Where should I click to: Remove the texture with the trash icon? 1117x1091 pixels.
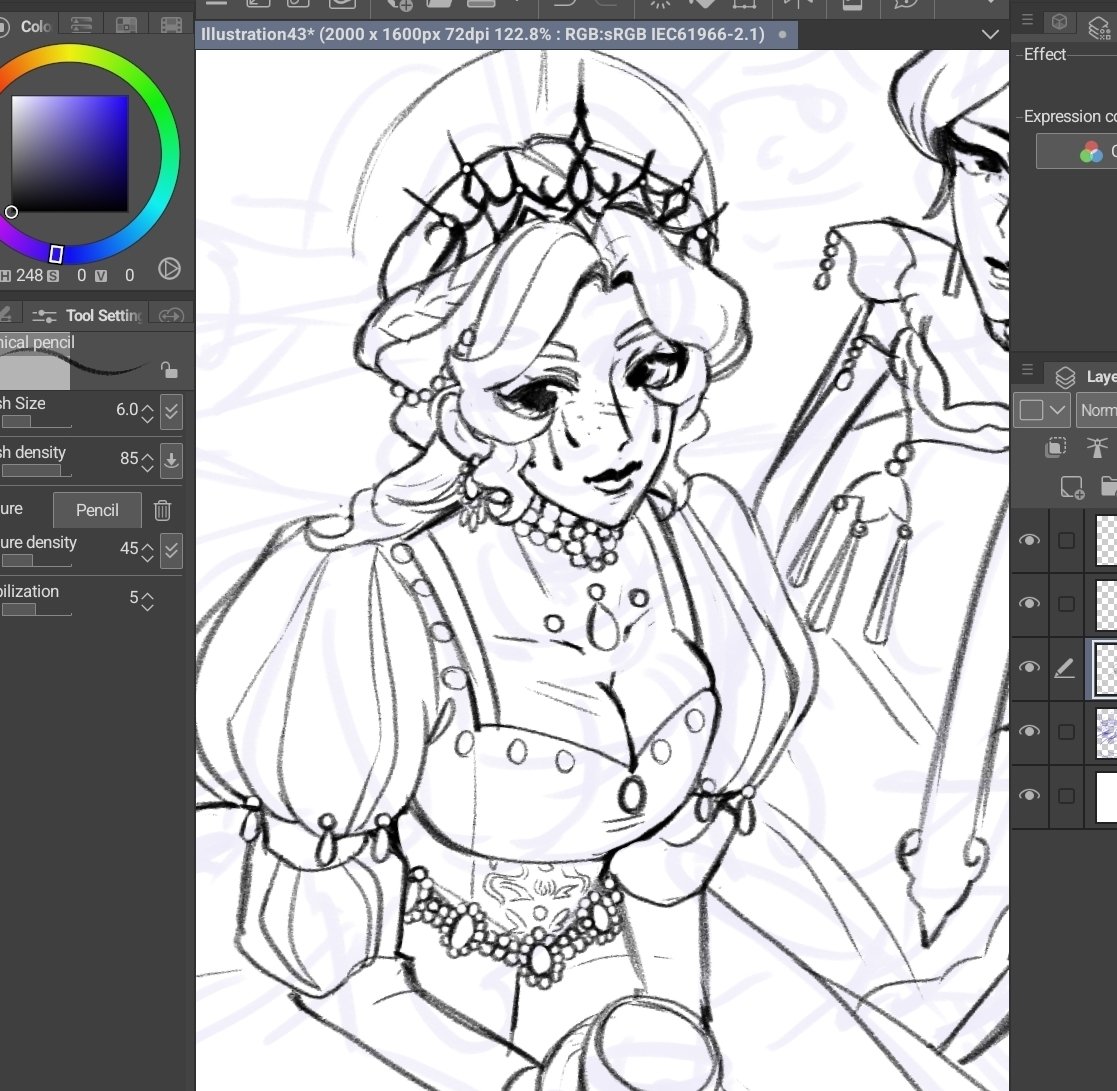point(162,510)
